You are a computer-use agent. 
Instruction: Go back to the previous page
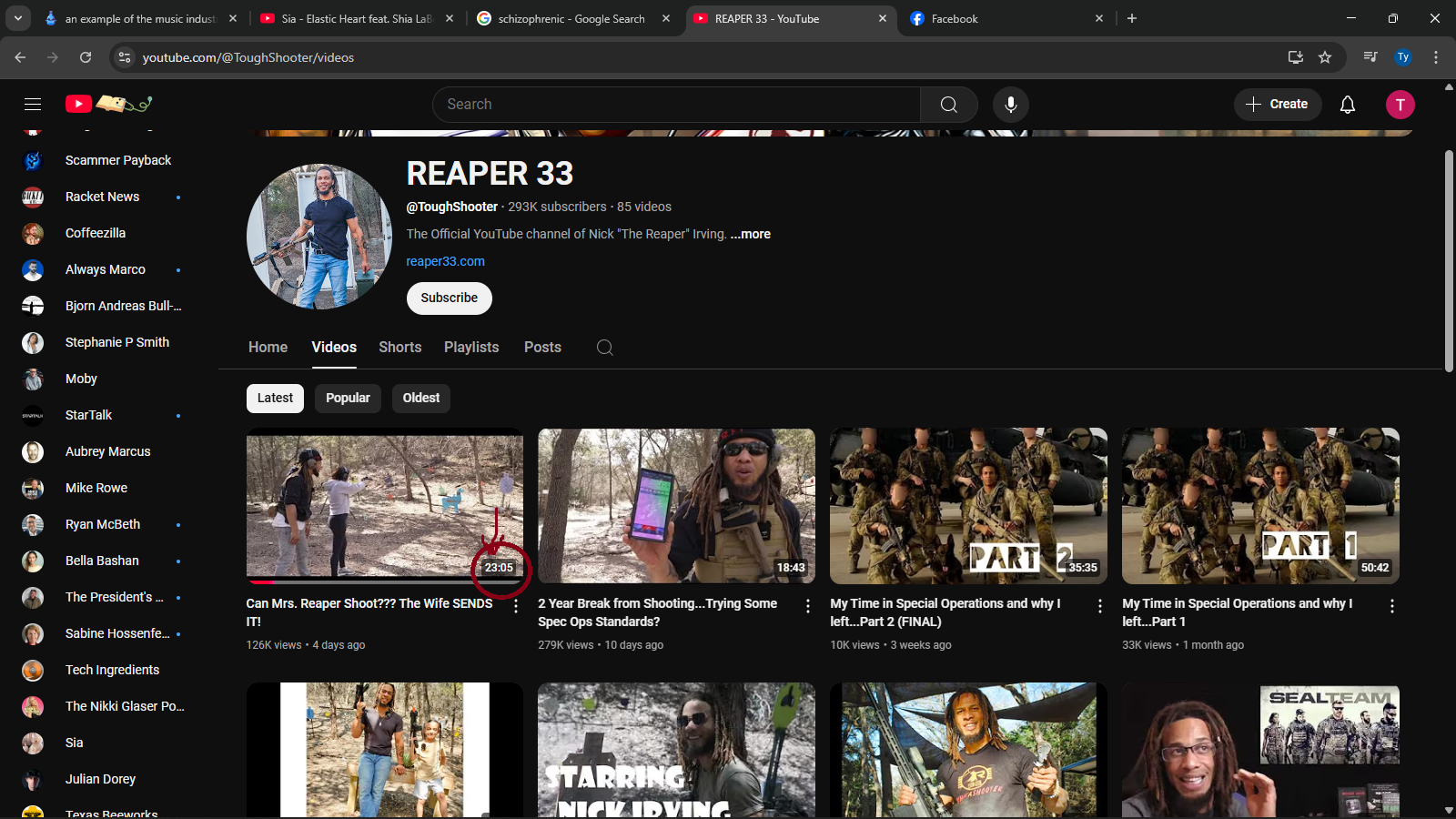tap(20, 57)
